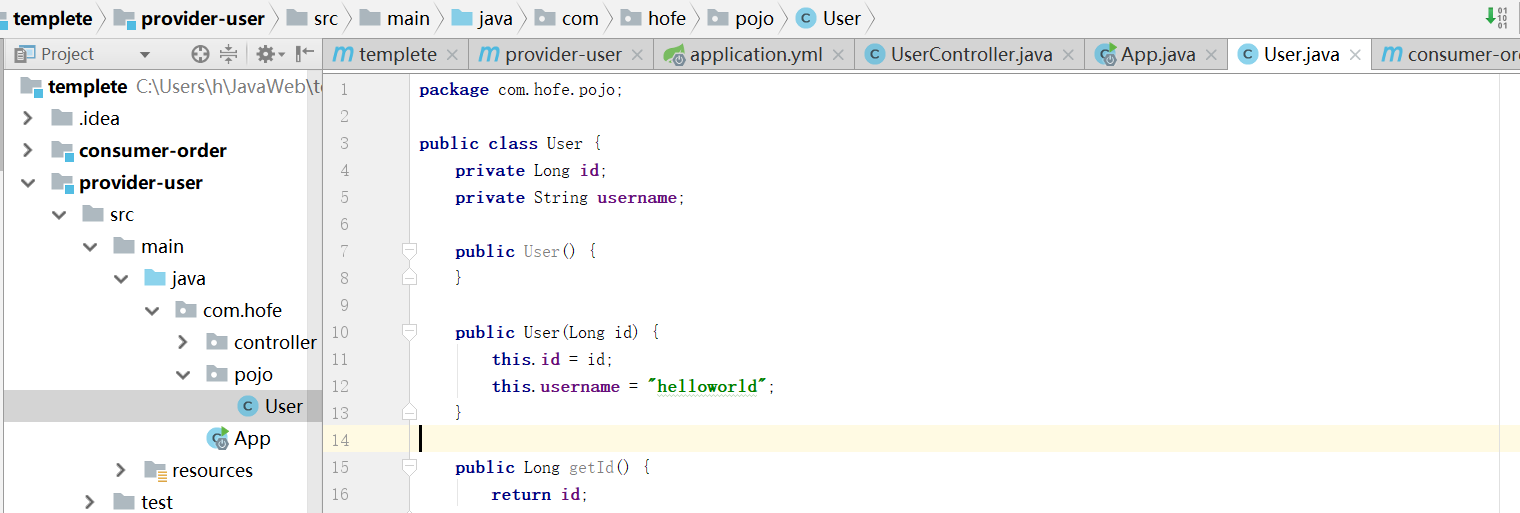Close the App.java tab
Image resolution: width=1520 pixels, height=513 pixels.
click(x=1211, y=55)
